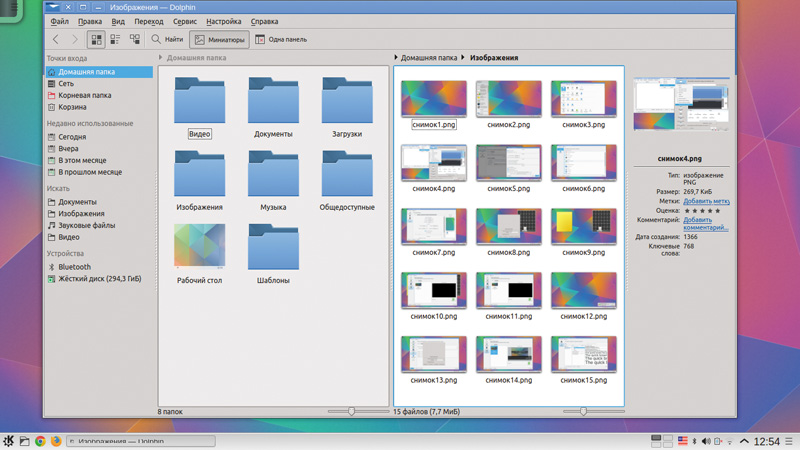Image resolution: width=800 pixels, height=450 pixels.
Task: Open the Настройка menu
Action: 223,21
